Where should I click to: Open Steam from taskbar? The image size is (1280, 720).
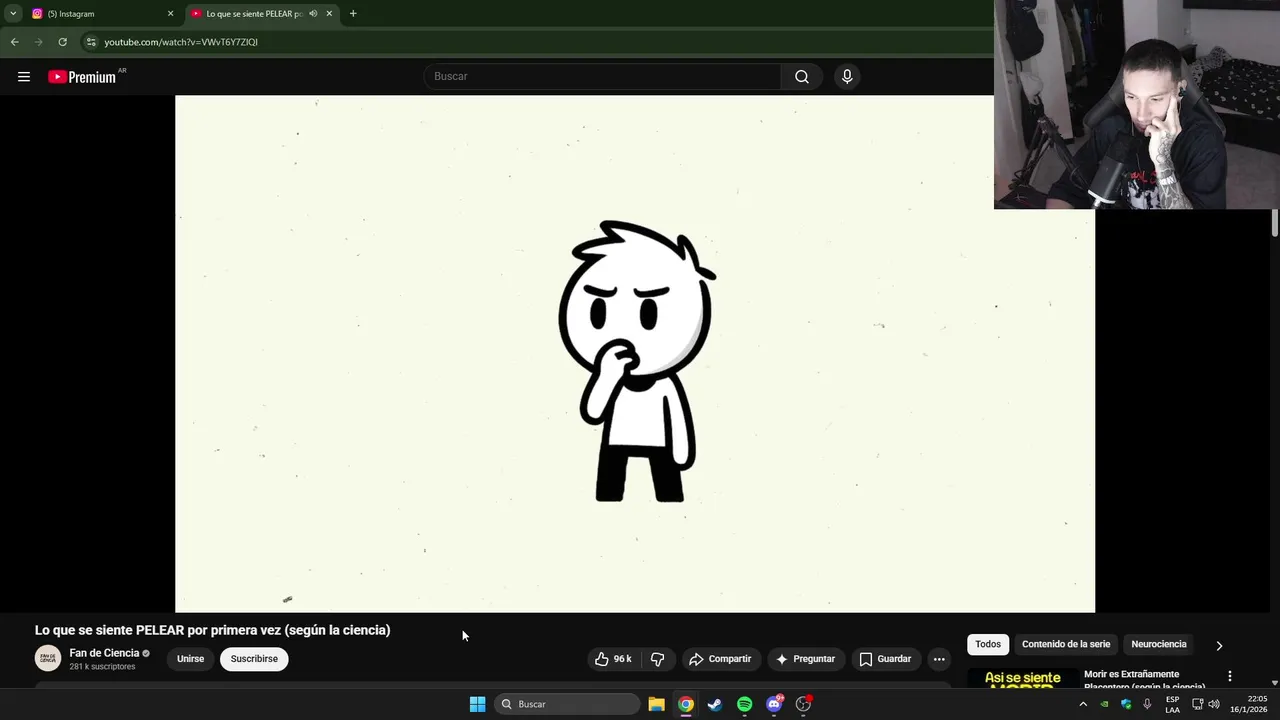[x=715, y=704]
